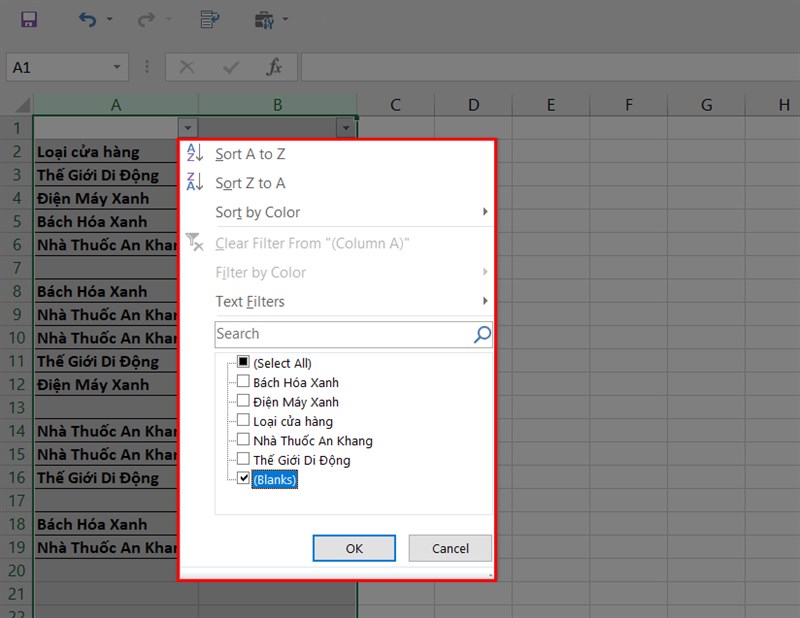Image resolution: width=800 pixels, height=618 pixels.
Task: Click the filter Search input field
Action: pyautogui.click(x=340, y=334)
